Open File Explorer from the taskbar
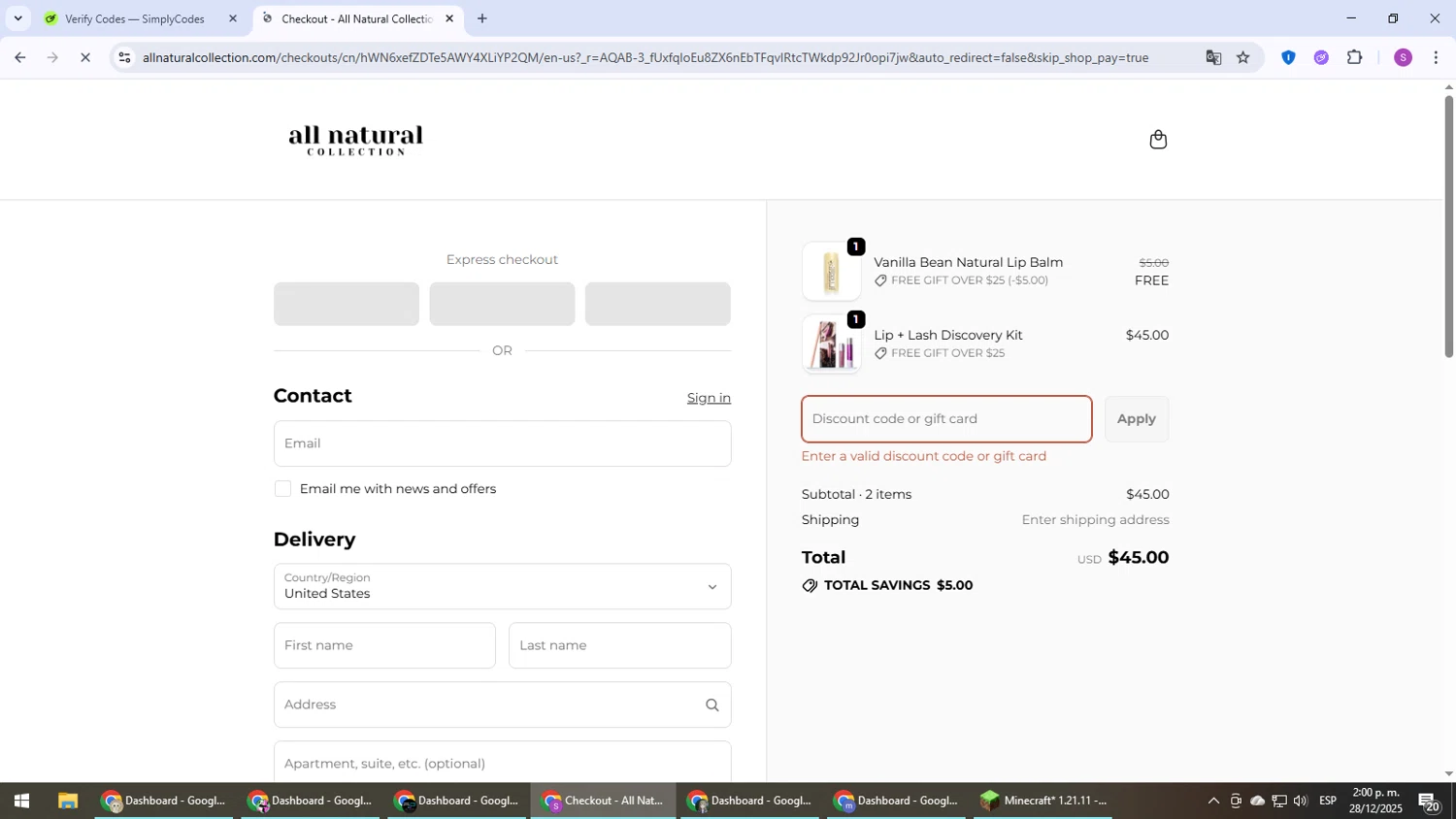1456x819 pixels. coord(67,802)
